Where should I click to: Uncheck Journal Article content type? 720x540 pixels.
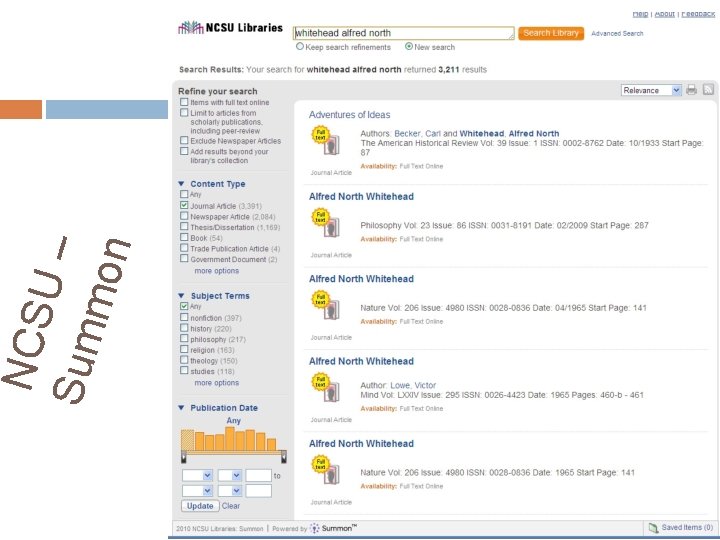coord(184,205)
